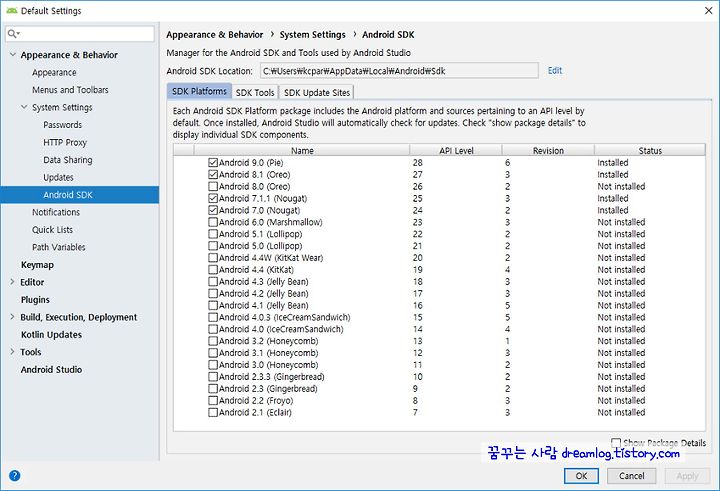
Task: Click the Cancel button
Action: pyautogui.click(x=631, y=476)
